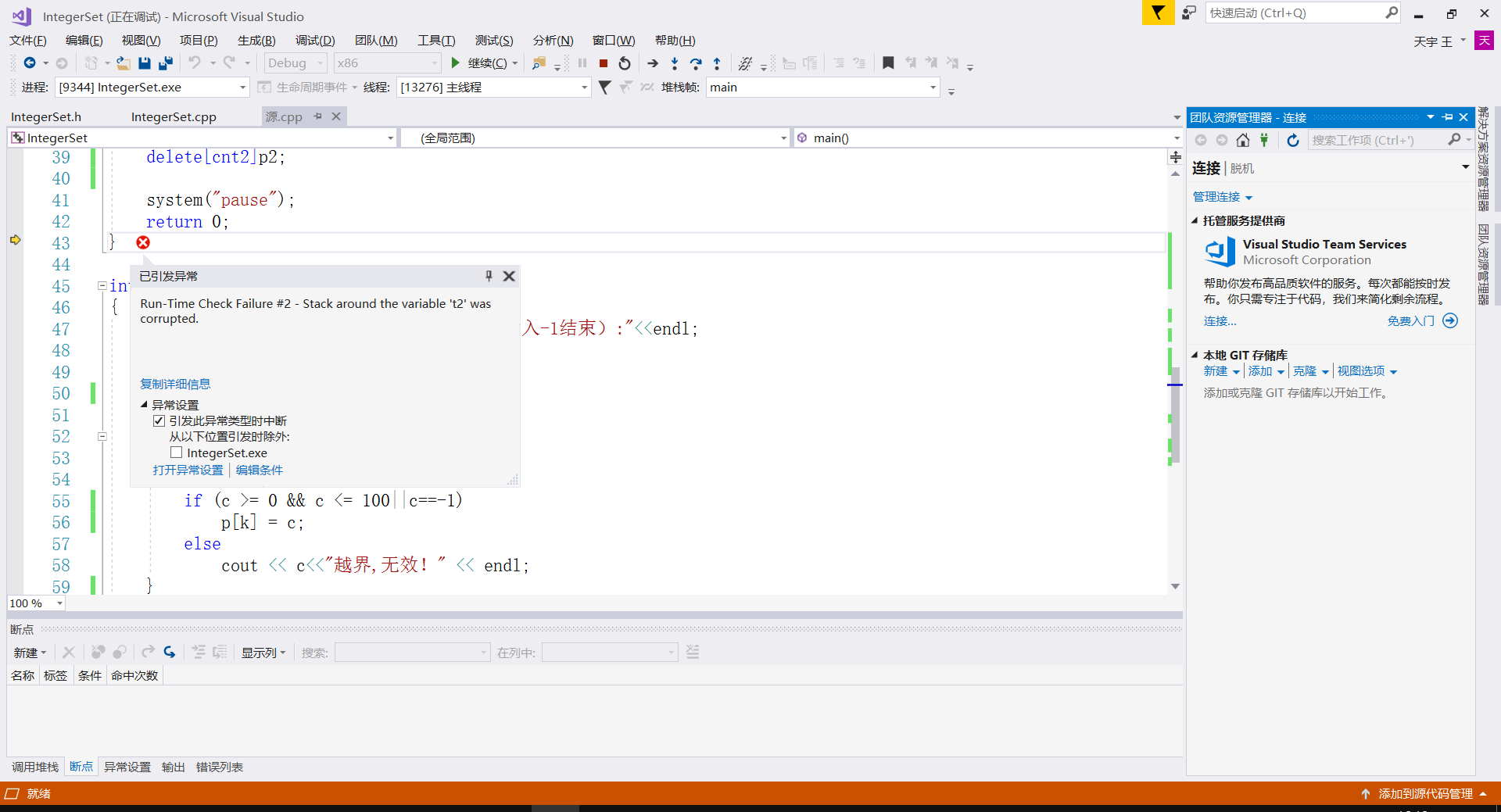Open the New breakpoint dropdown button
This screenshot has width=1501, height=812.
(30, 653)
